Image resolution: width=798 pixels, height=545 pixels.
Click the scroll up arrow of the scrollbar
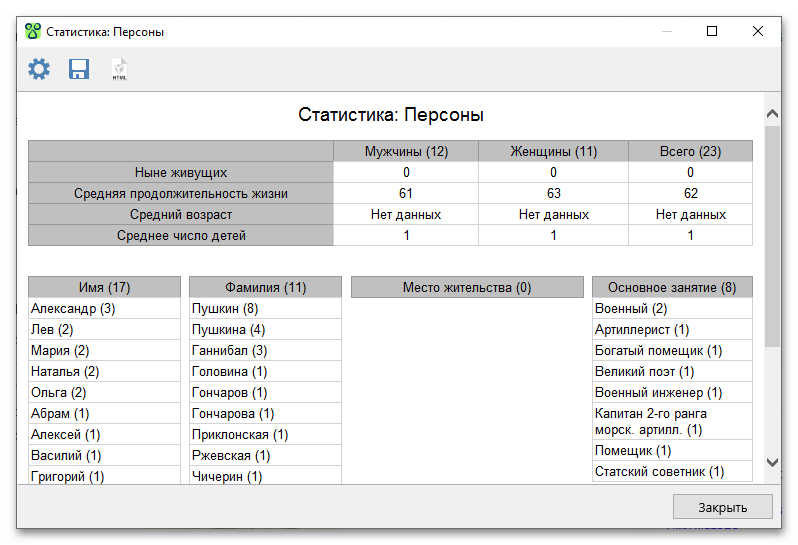coord(773,114)
